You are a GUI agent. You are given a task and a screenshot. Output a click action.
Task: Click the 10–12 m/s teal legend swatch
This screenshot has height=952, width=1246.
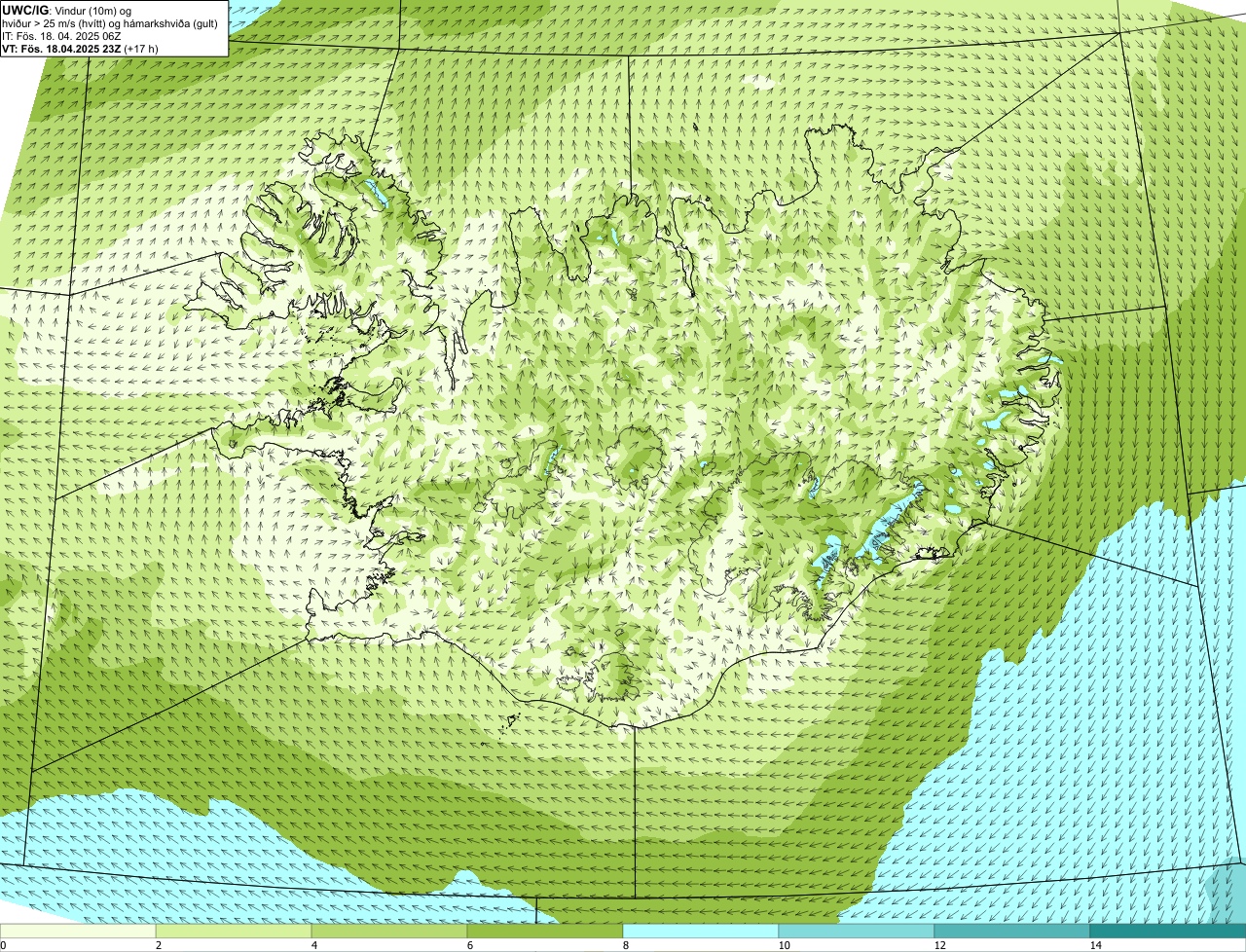[857, 932]
